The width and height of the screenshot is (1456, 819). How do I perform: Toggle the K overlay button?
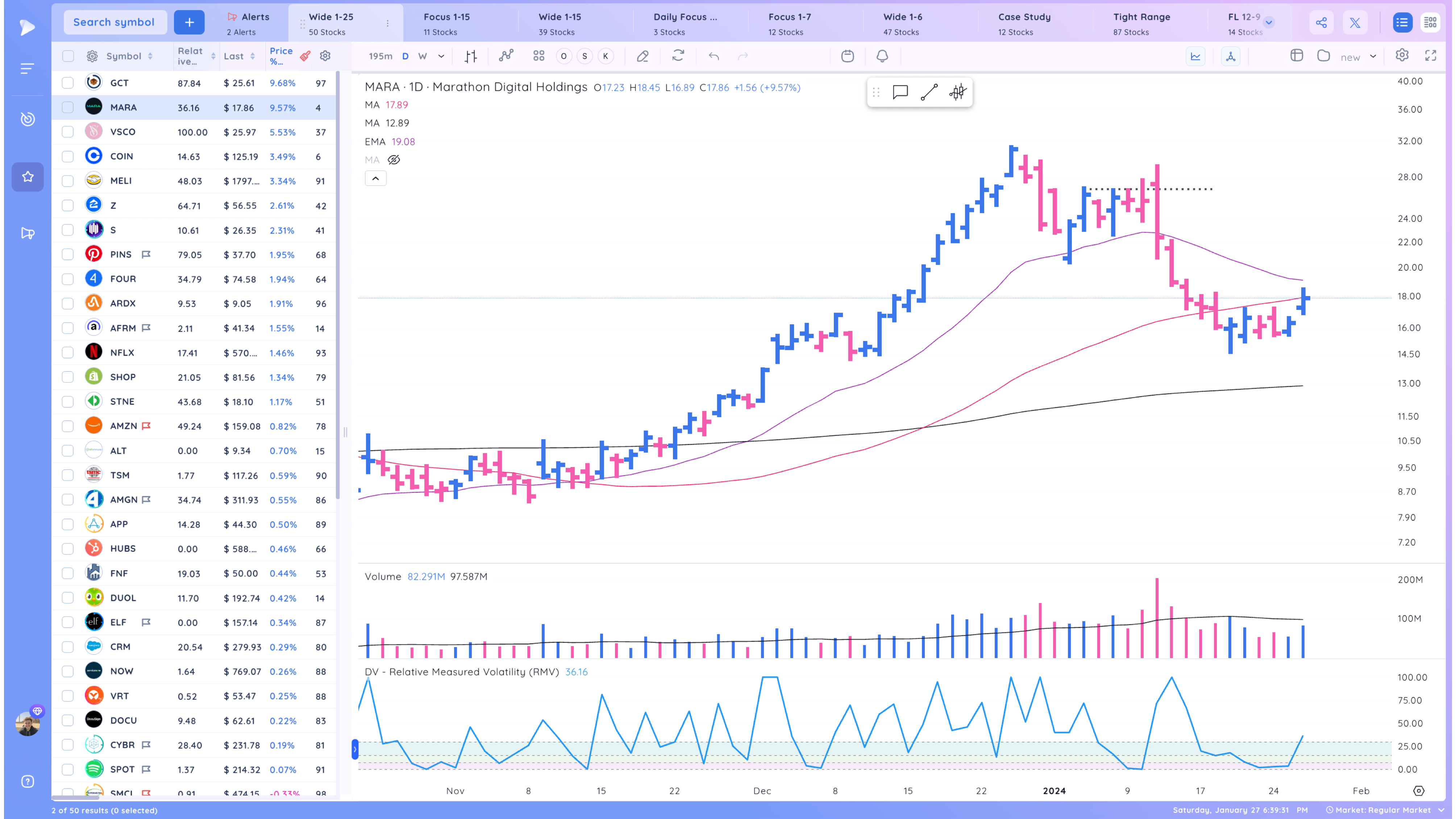[x=606, y=56]
